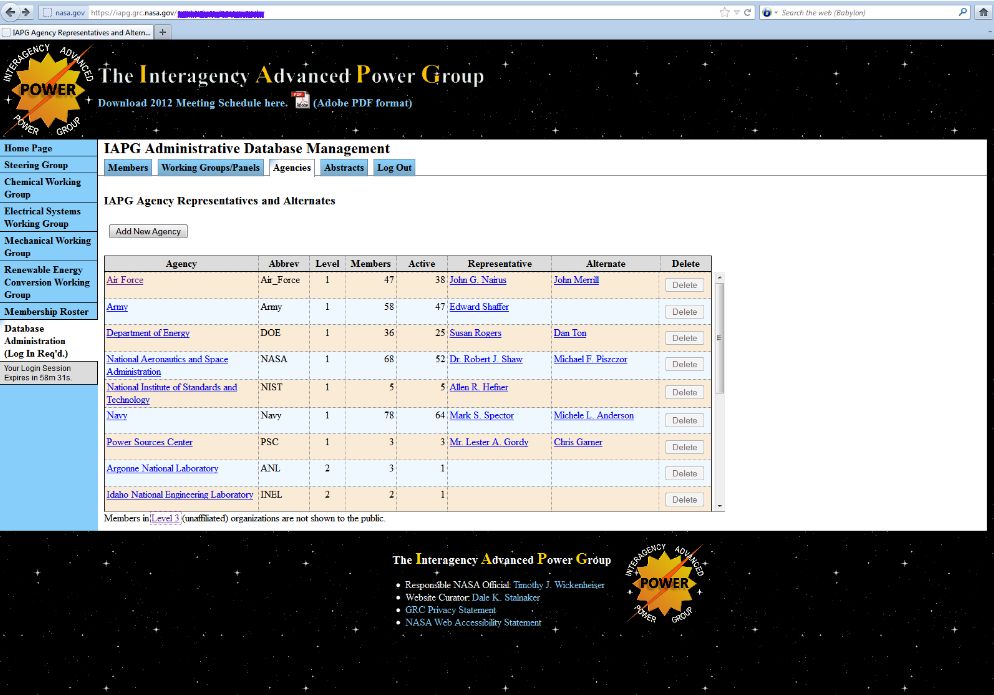
Task: Delete the Department of Energy row
Action: (685, 338)
